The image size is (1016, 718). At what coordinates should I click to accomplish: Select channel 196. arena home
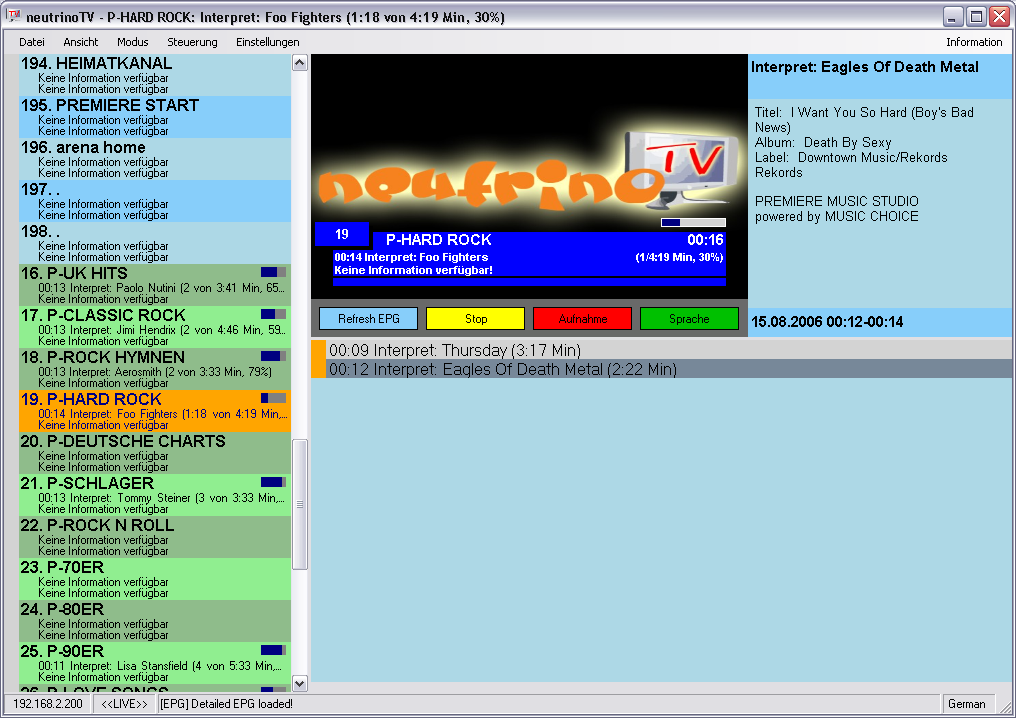tap(155, 159)
